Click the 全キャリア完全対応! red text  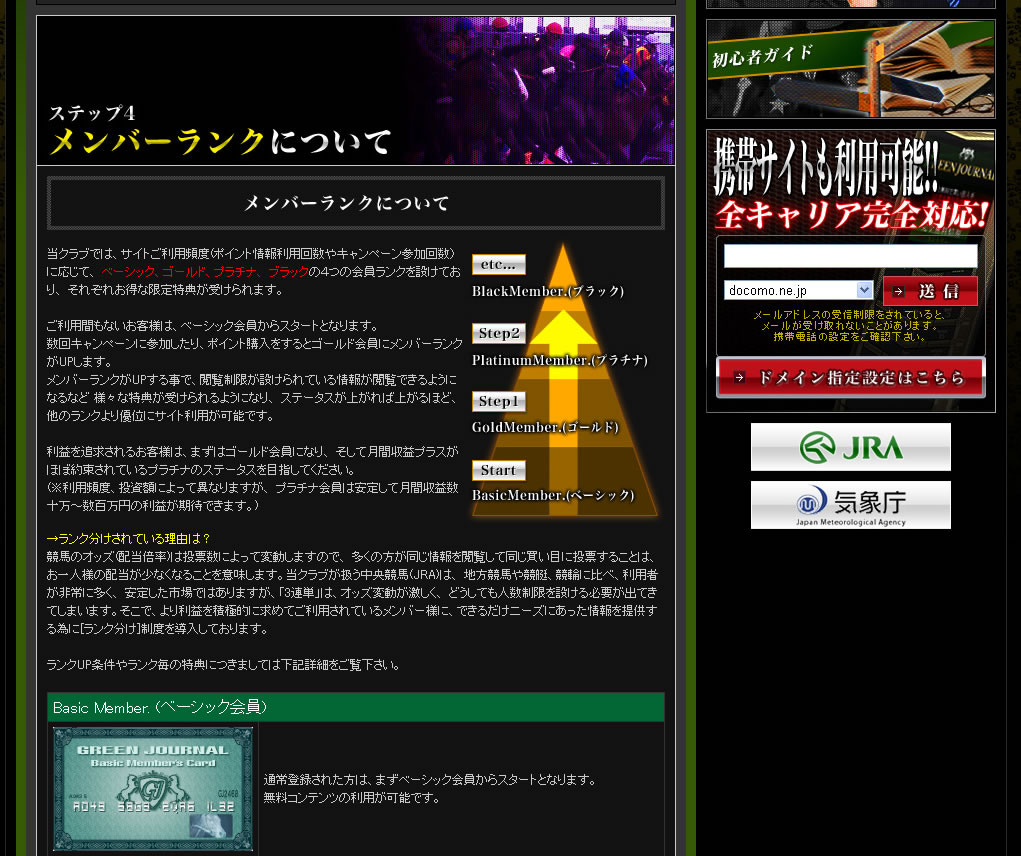[852, 214]
